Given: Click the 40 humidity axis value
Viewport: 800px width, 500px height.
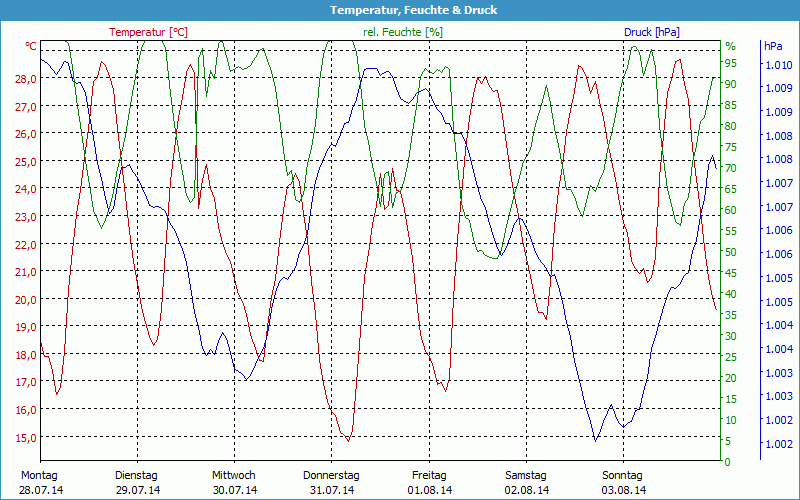Looking at the screenshot, I should coord(731,294).
